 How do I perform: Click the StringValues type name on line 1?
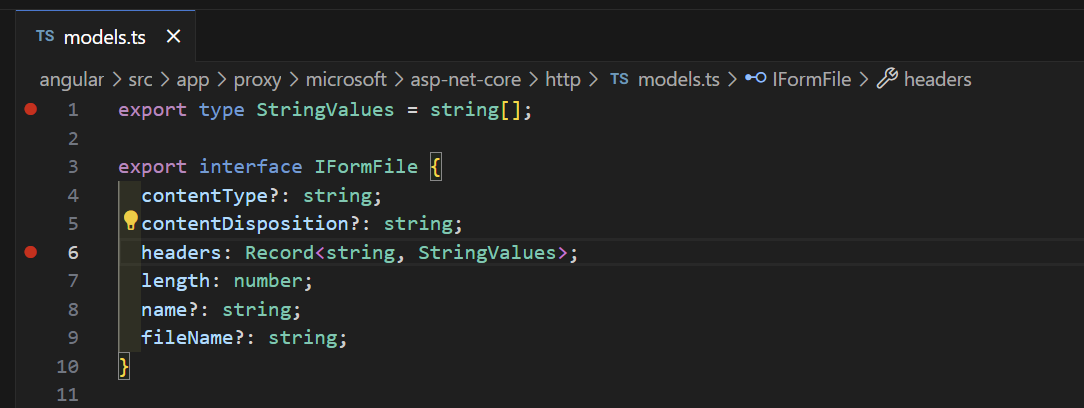tap(325, 110)
